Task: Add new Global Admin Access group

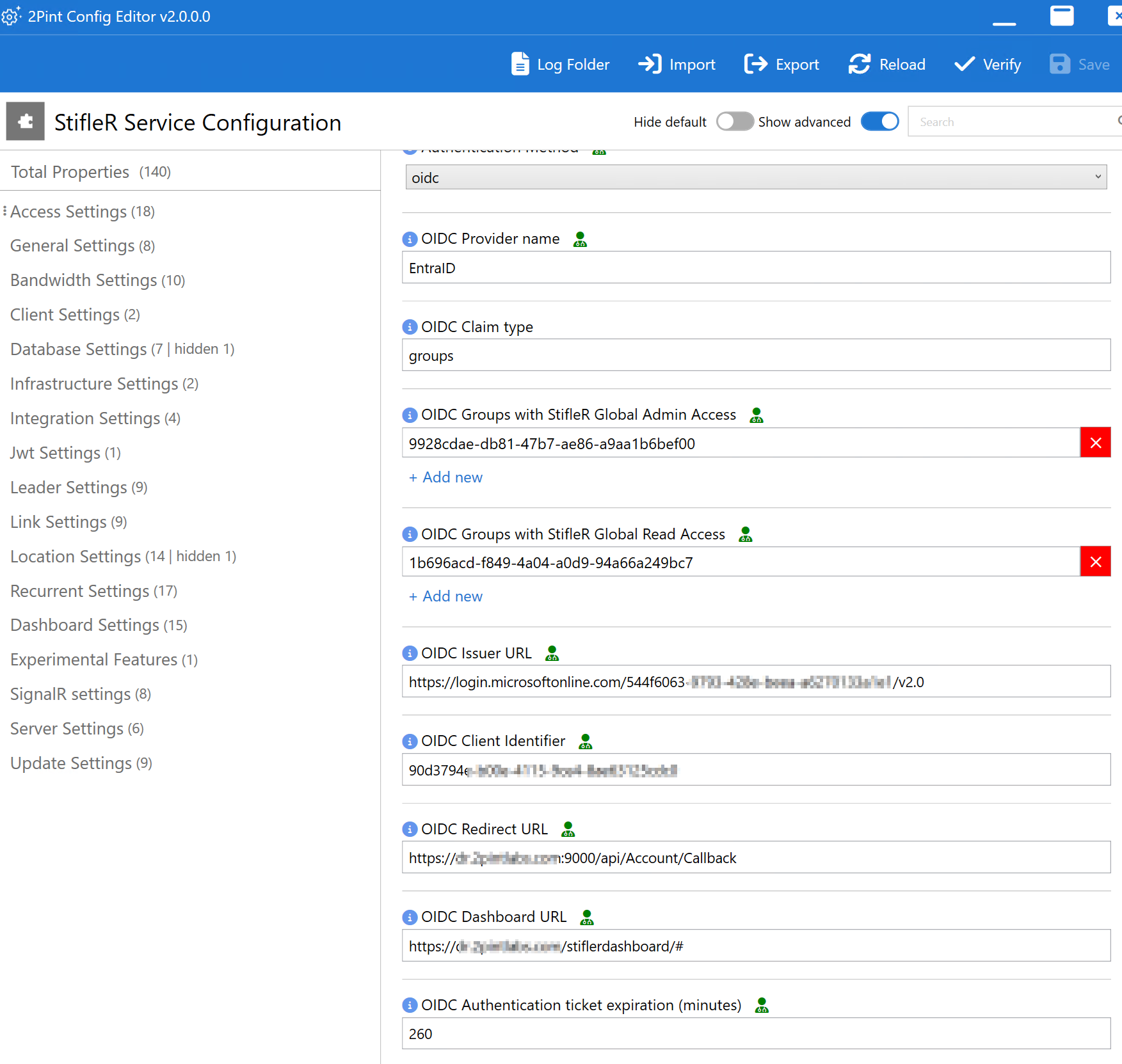Action: tap(445, 477)
